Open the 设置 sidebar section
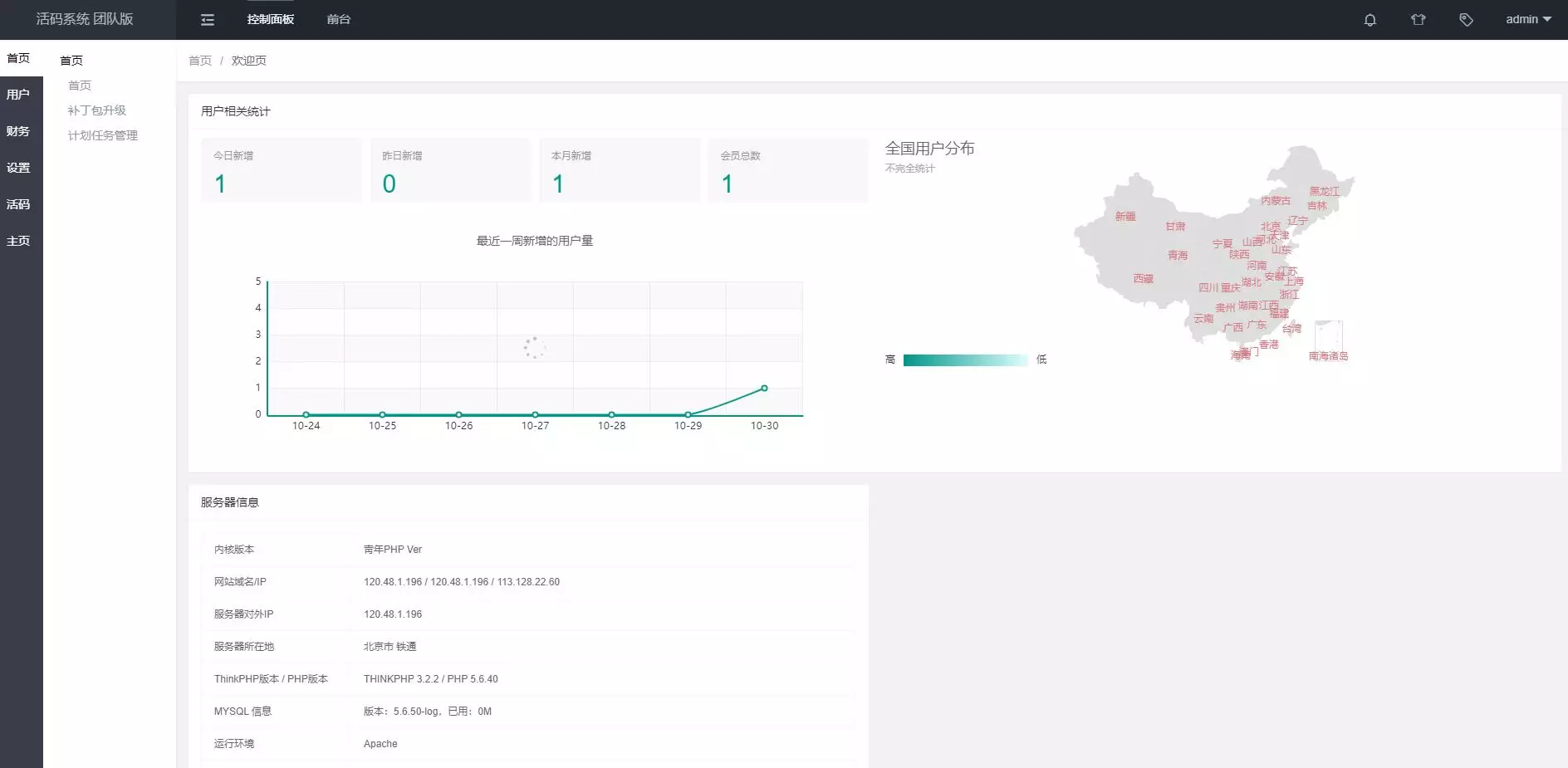The image size is (1568, 768). click(18, 168)
